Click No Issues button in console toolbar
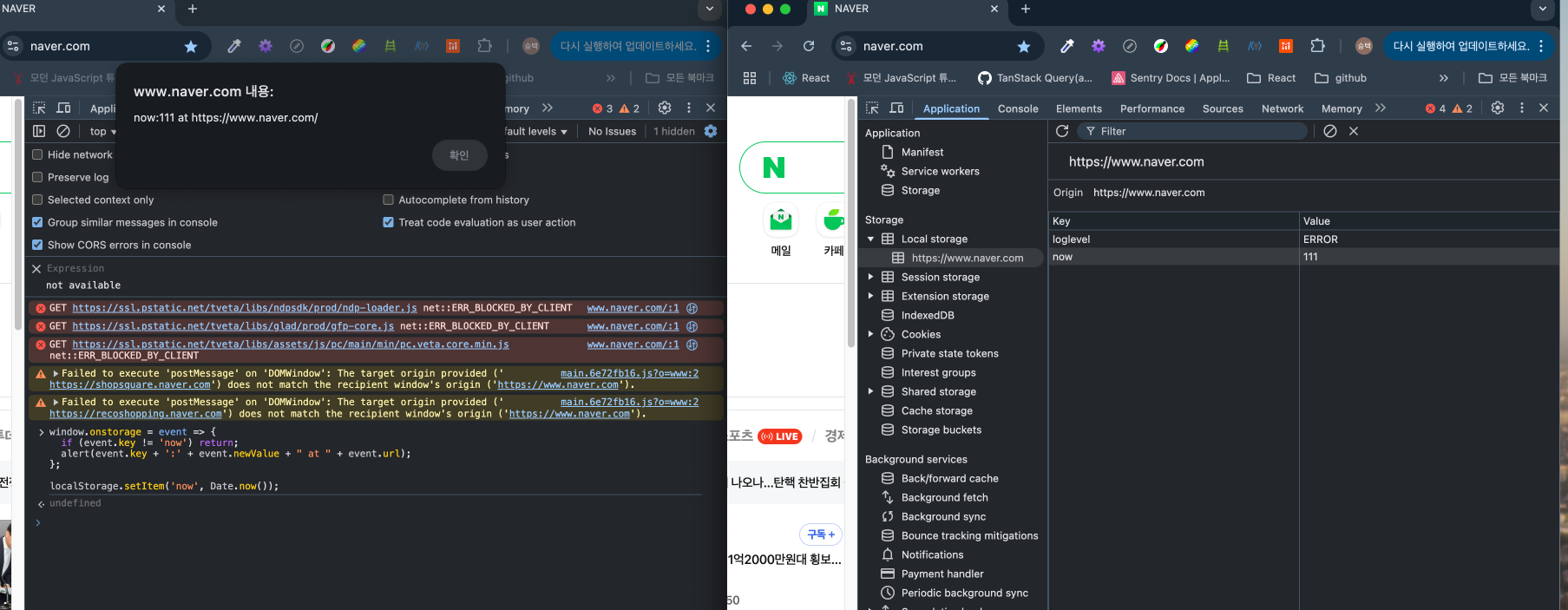The width and height of the screenshot is (1568, 610). (612, 131)
